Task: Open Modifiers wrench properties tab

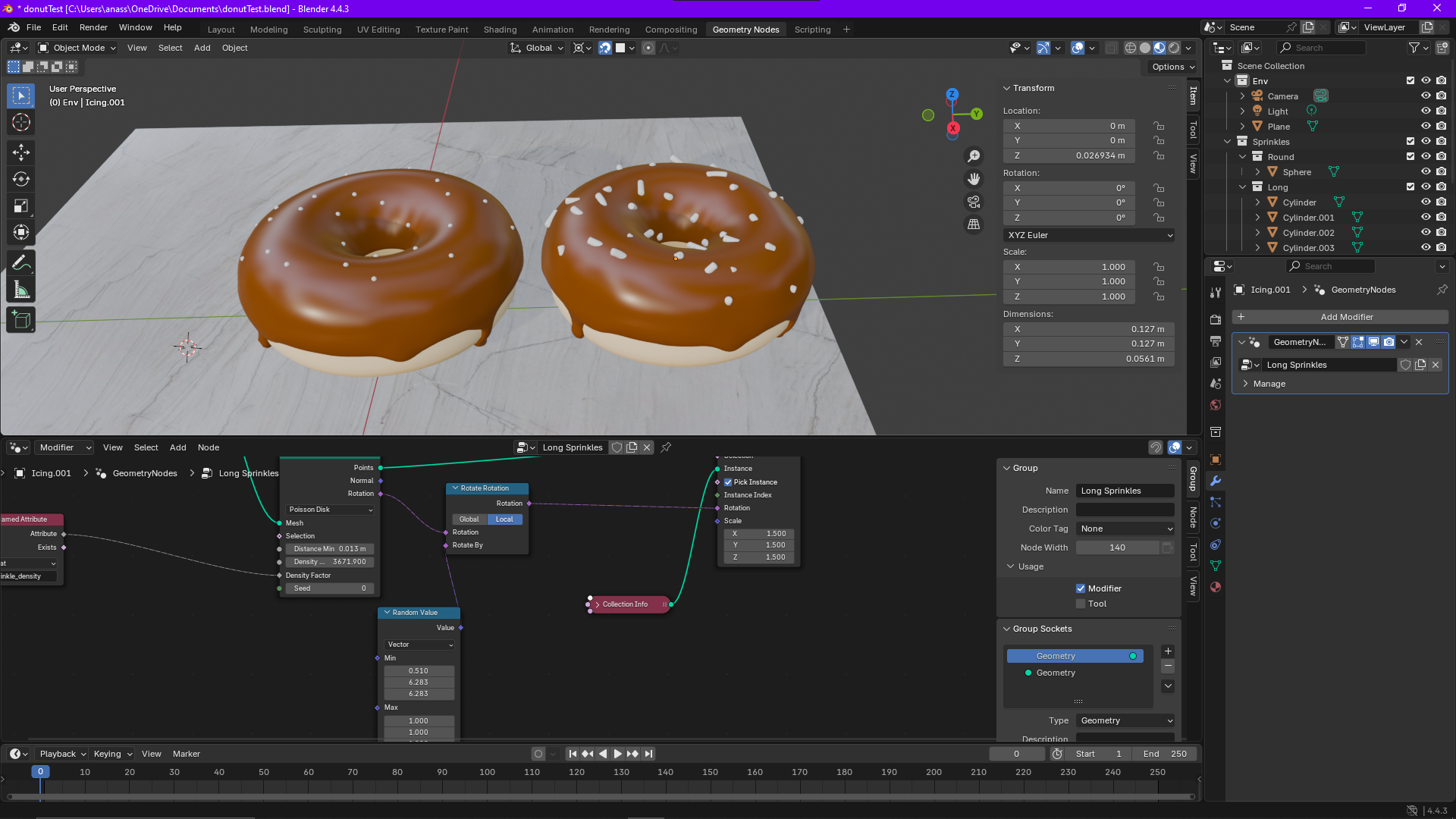Action: coord(1216,481)
